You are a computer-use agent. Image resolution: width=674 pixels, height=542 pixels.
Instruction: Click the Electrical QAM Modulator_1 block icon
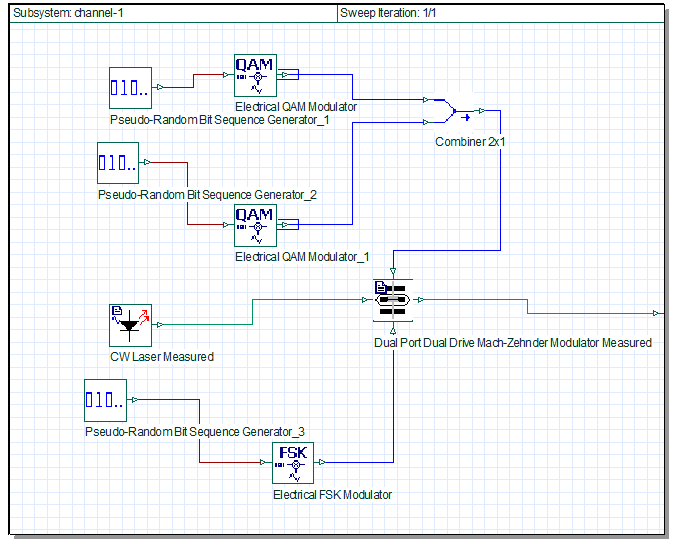pyautogui.click(x=255, y=225)
